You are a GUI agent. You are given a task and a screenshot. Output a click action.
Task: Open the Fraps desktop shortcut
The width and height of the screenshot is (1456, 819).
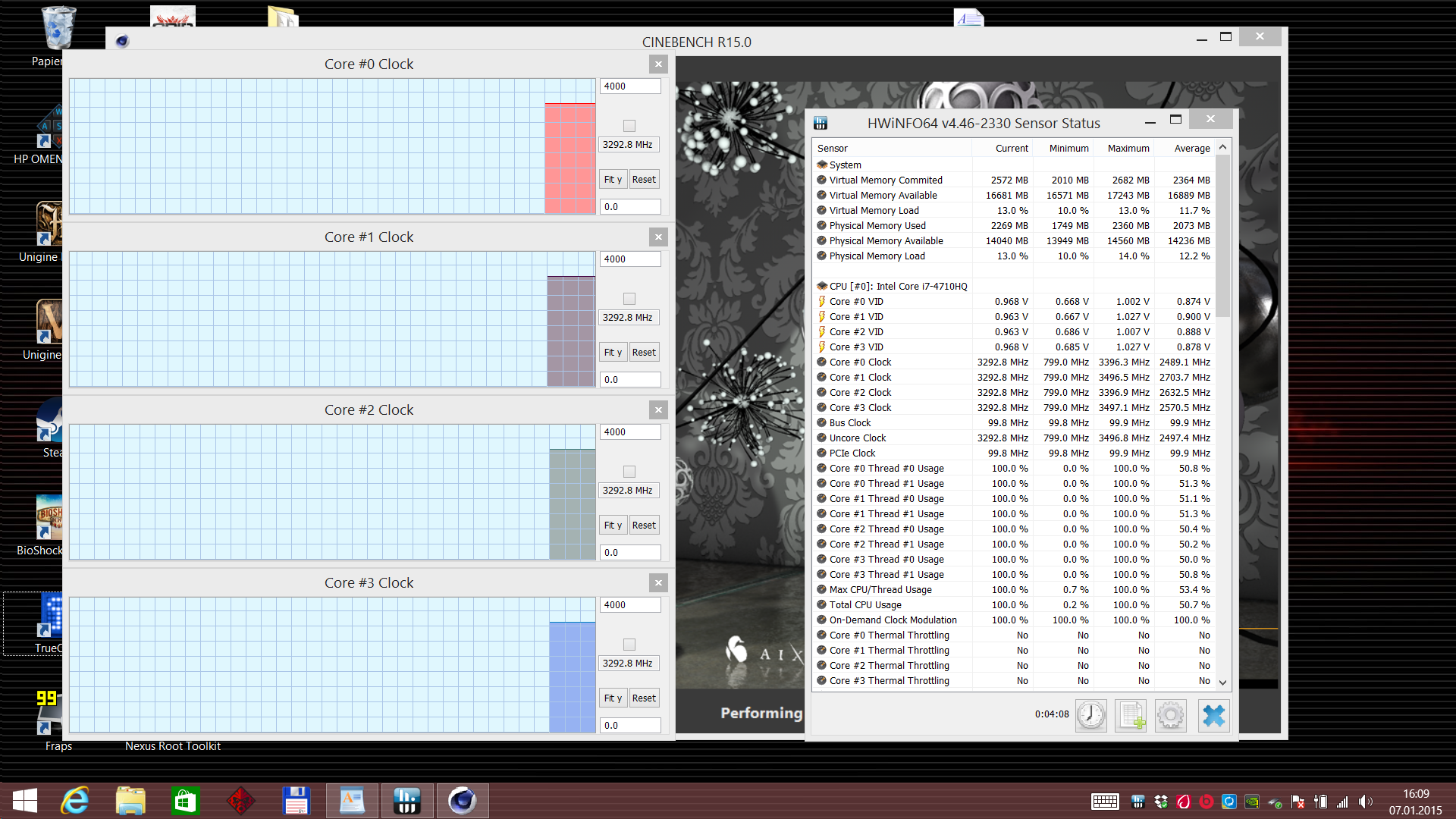coord(50,720)
